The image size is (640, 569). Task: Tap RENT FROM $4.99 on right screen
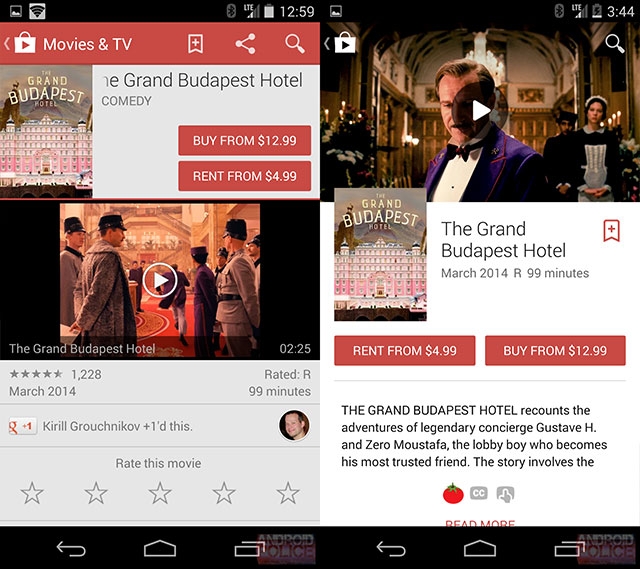tap(404, 351)
